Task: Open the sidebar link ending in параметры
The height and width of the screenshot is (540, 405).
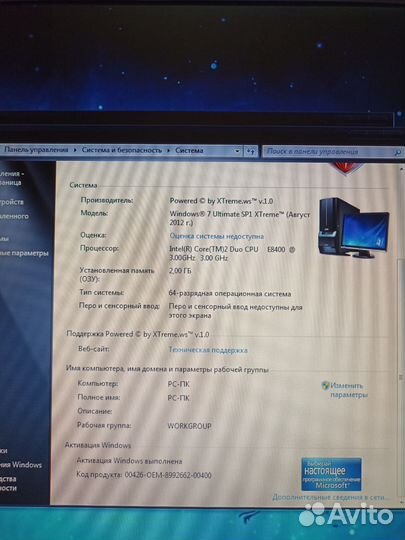Action: point(24,253)
